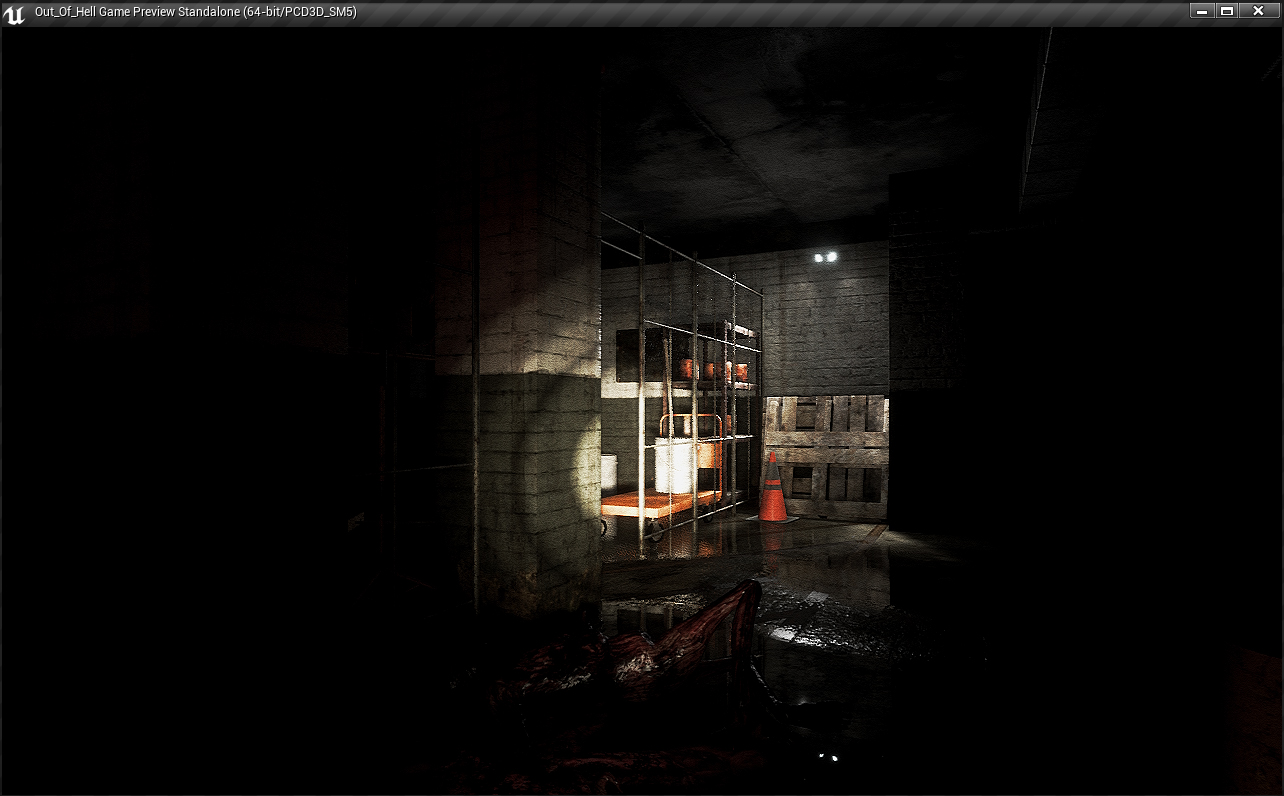The height and width of the screenshot is (796, 1284).
Task: Click the two small glowing dots at bottom
Action: click(827, 757)
